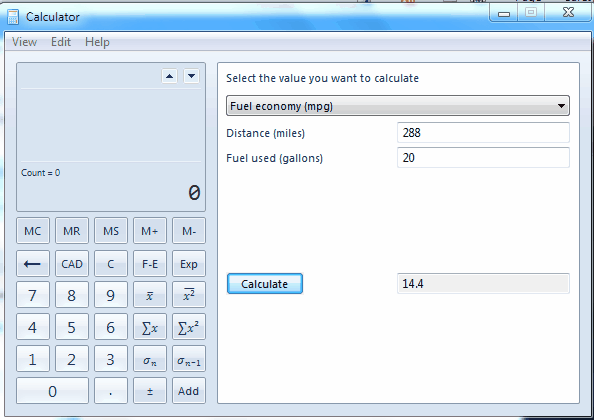Click the Fuel used (gallons) field
Screen dimensions: 594x420
click(x=483, y=158)
